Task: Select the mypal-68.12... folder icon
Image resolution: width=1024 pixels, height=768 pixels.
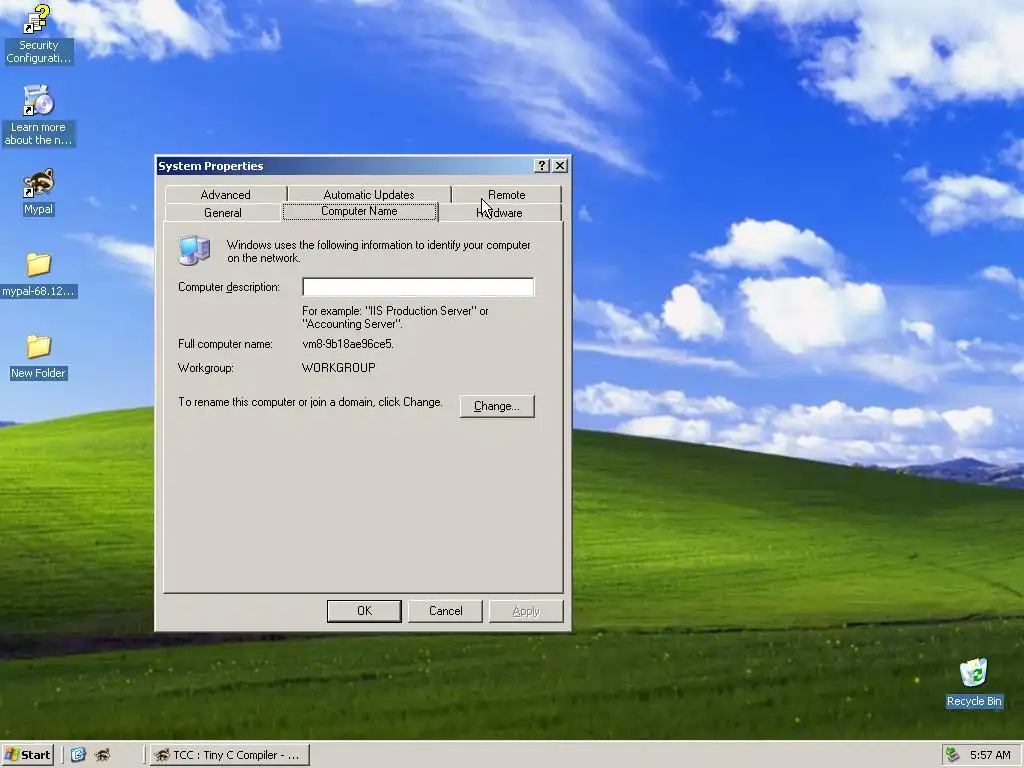Action: click(x=39, y=275)
